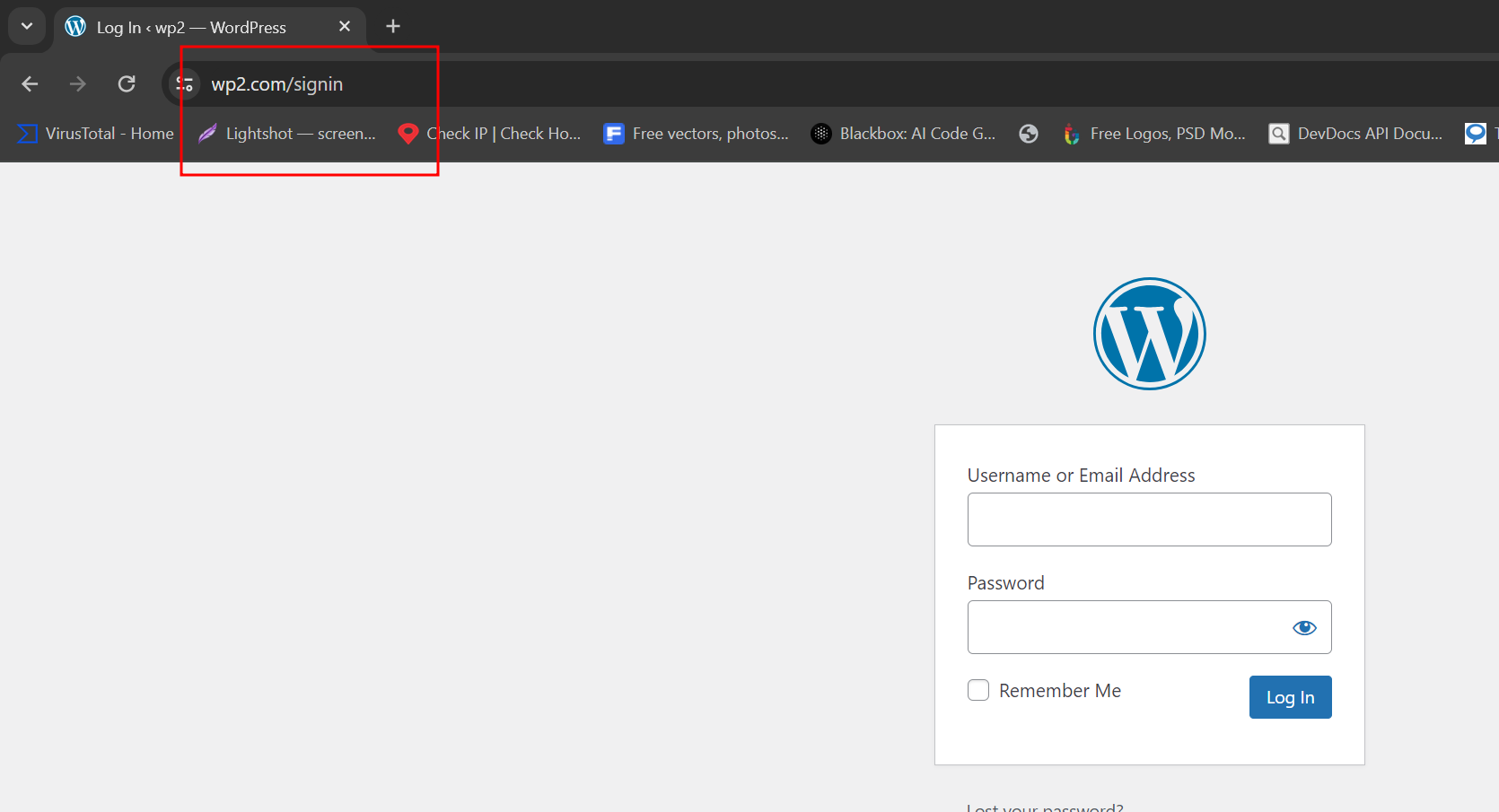The image size is (1499, 812).
Task: Open the Free Logos, PSD bookmark
Action: (1154, 134)
